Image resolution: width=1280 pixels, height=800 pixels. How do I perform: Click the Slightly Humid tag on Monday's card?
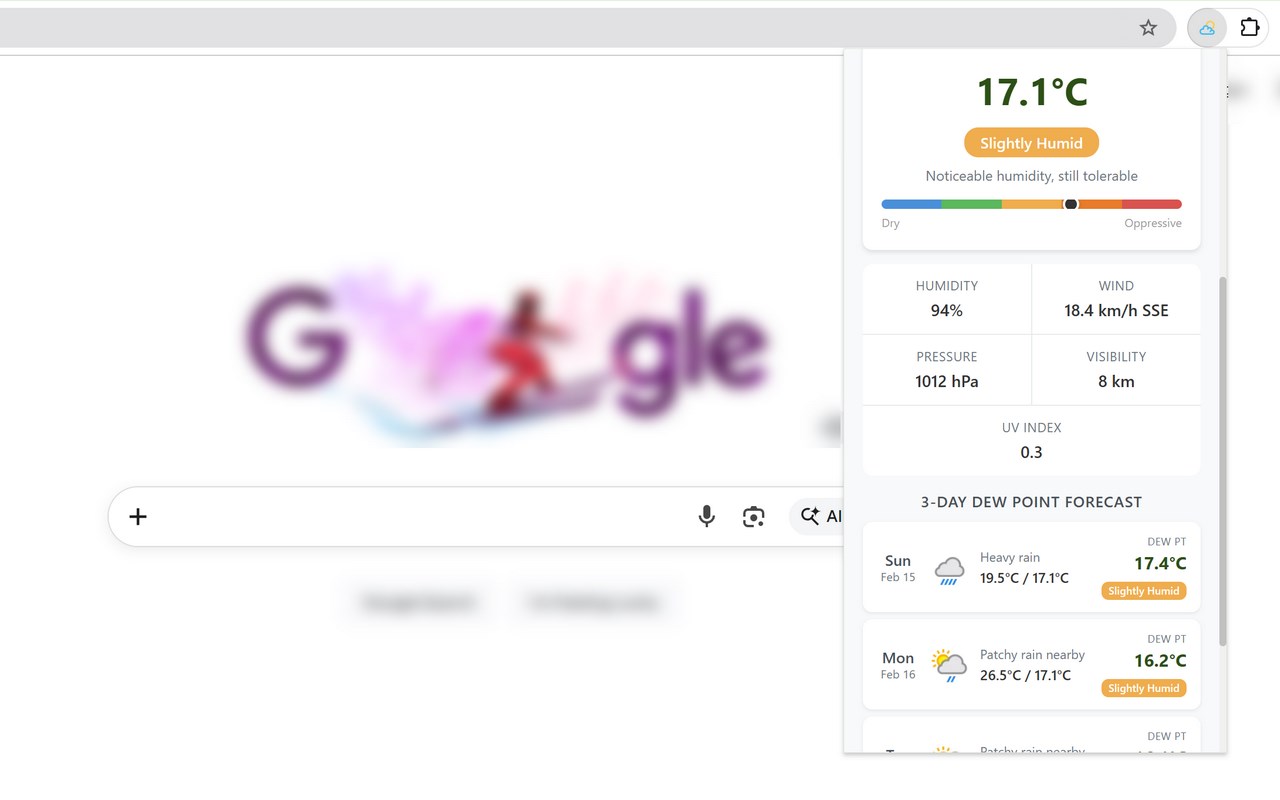point(1144,688)
